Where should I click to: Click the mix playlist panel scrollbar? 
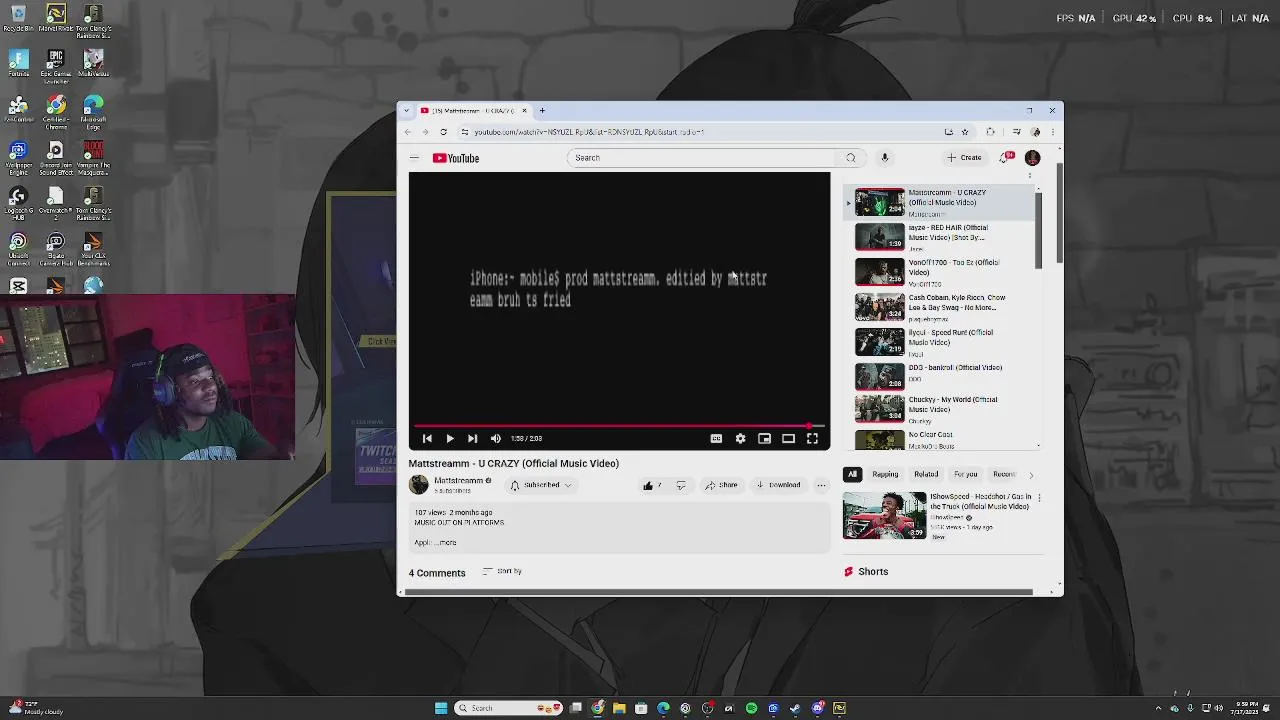click(x=1038, y=230)
